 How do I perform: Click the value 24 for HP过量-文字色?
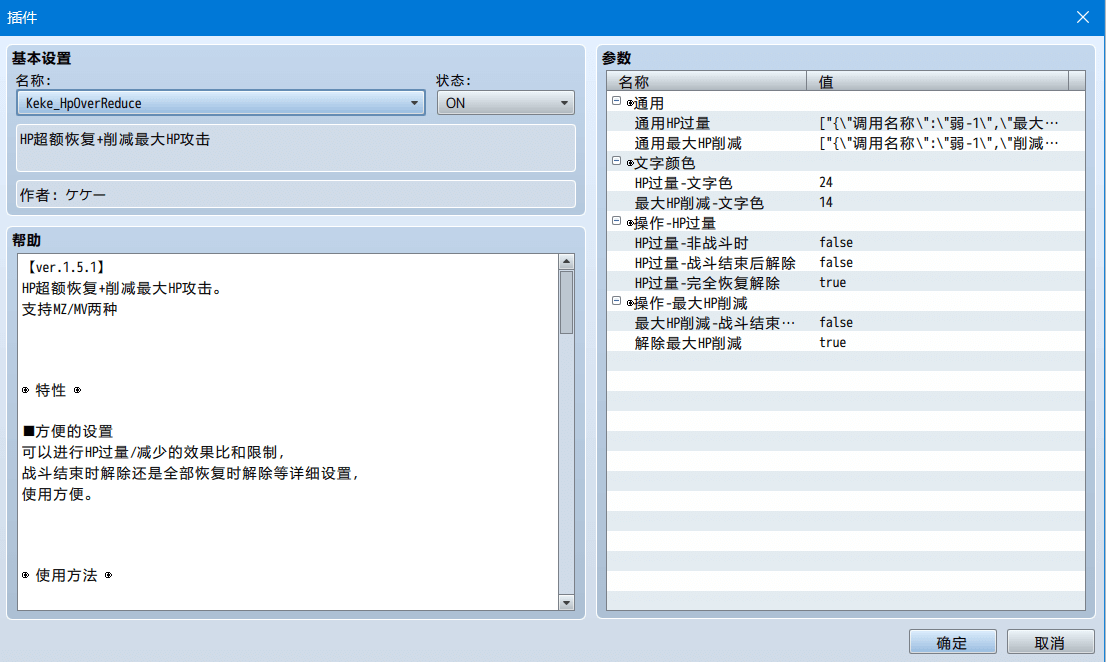click(826, 183)
